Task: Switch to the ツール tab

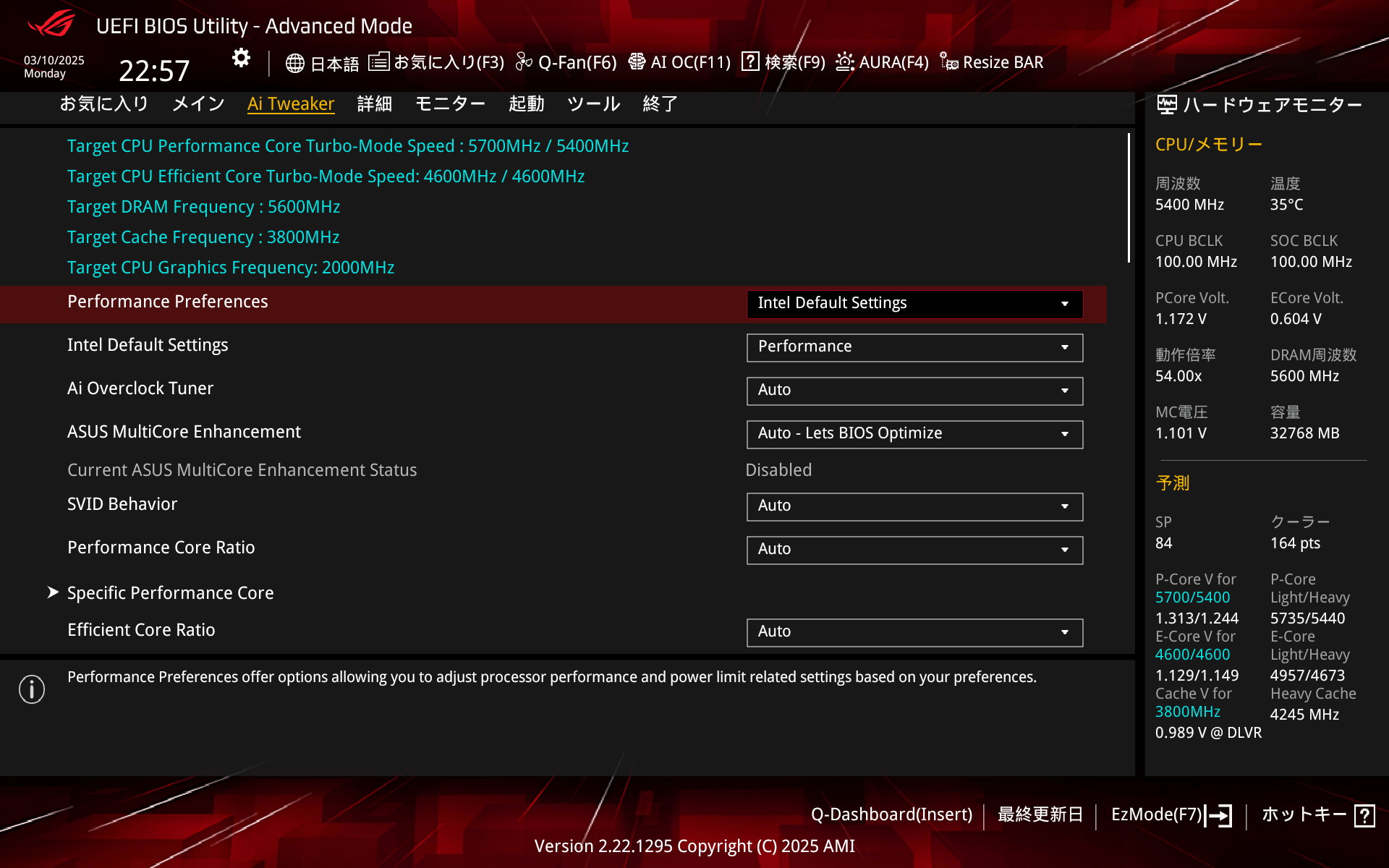Action: coord(593,104)
